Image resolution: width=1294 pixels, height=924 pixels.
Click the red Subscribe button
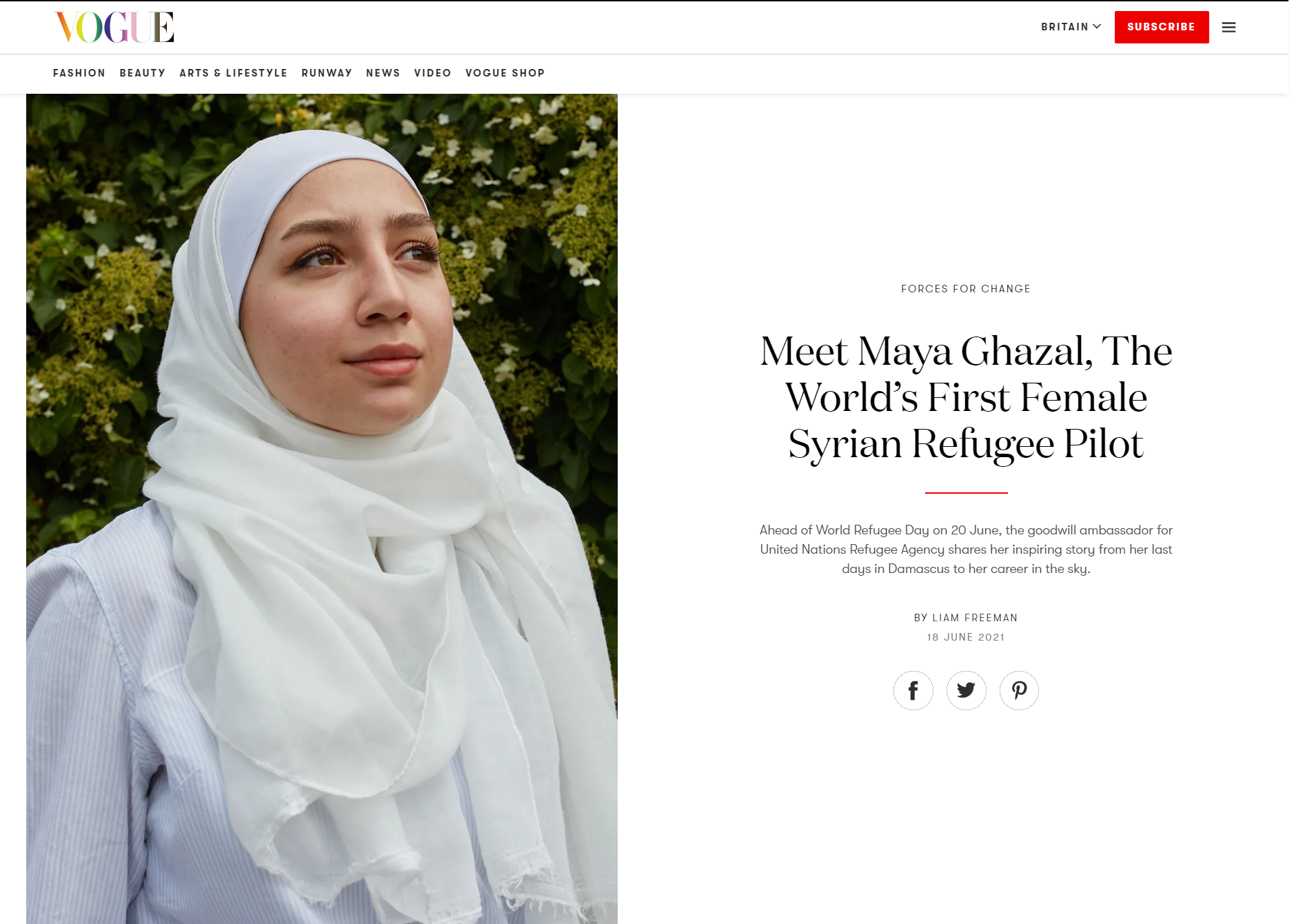point(1161,27)
